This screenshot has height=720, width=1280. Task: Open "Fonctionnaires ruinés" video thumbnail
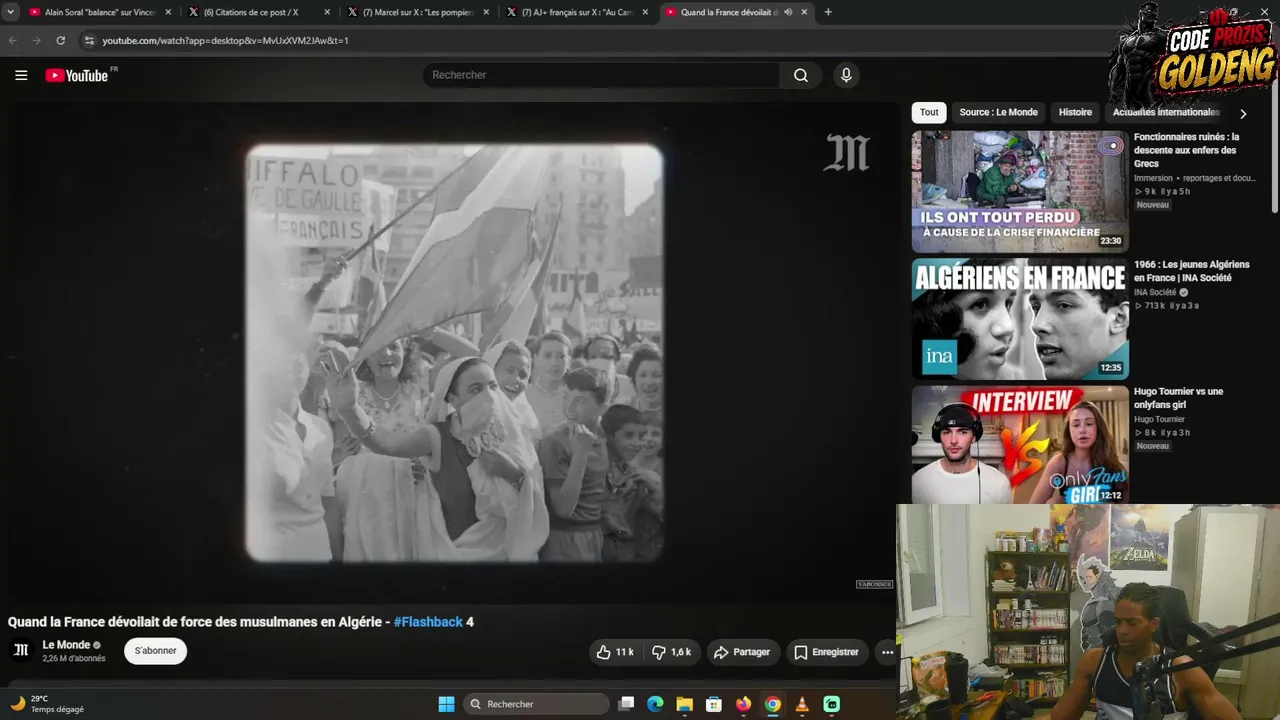(x=1019, y=191)
